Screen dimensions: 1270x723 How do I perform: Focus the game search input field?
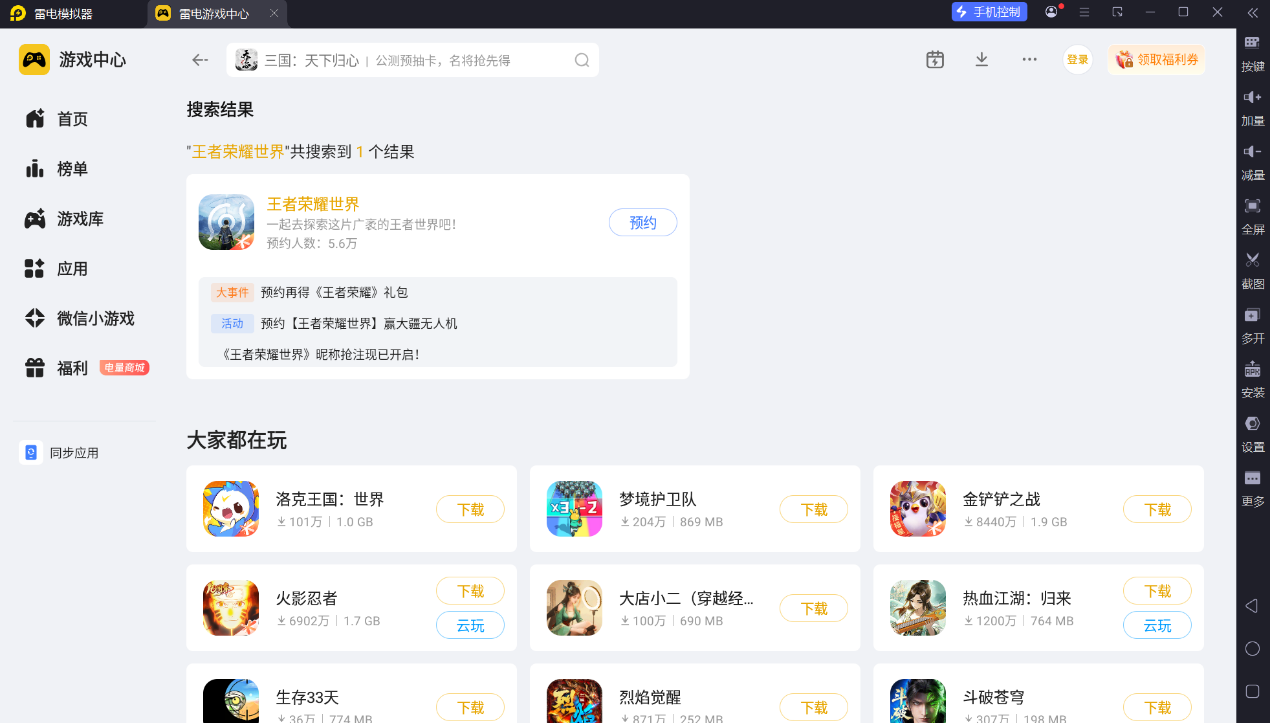pyautogui.click(x=412, y=60)
